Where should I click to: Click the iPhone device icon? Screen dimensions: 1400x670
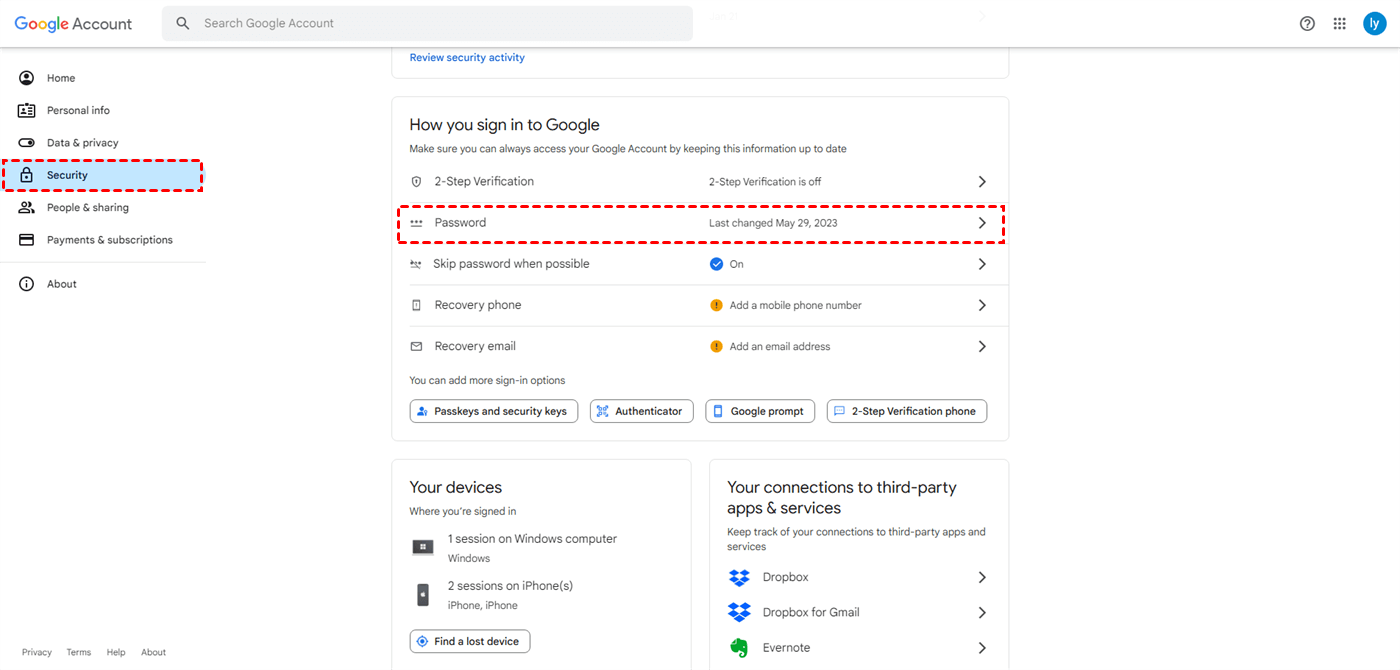coord(423,595)
